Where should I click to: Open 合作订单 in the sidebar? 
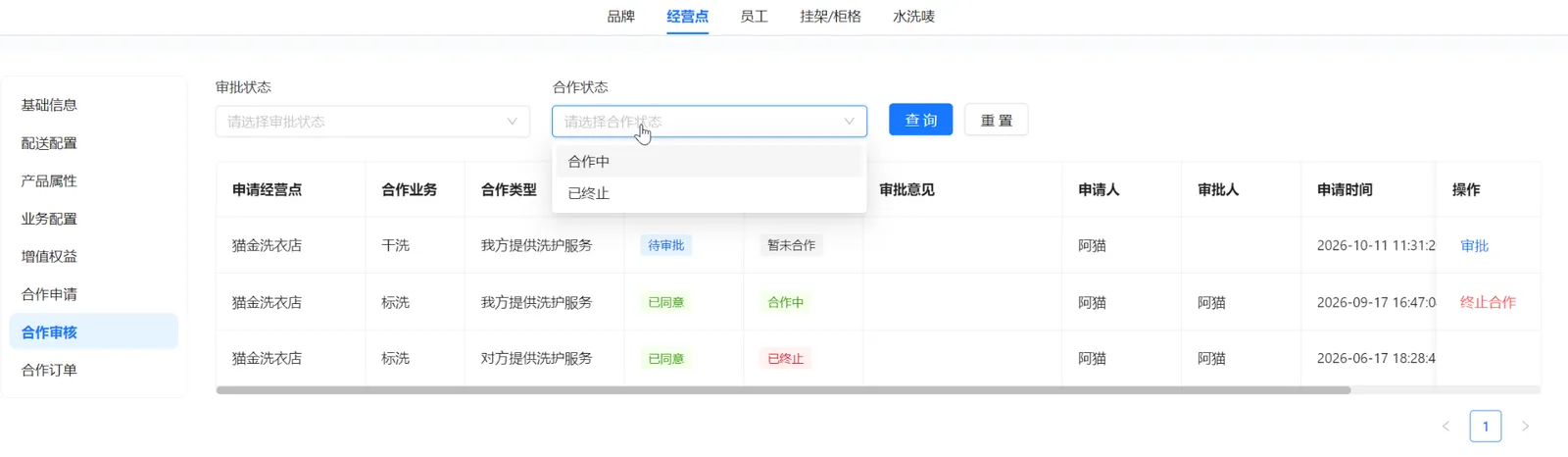(93, 370)
